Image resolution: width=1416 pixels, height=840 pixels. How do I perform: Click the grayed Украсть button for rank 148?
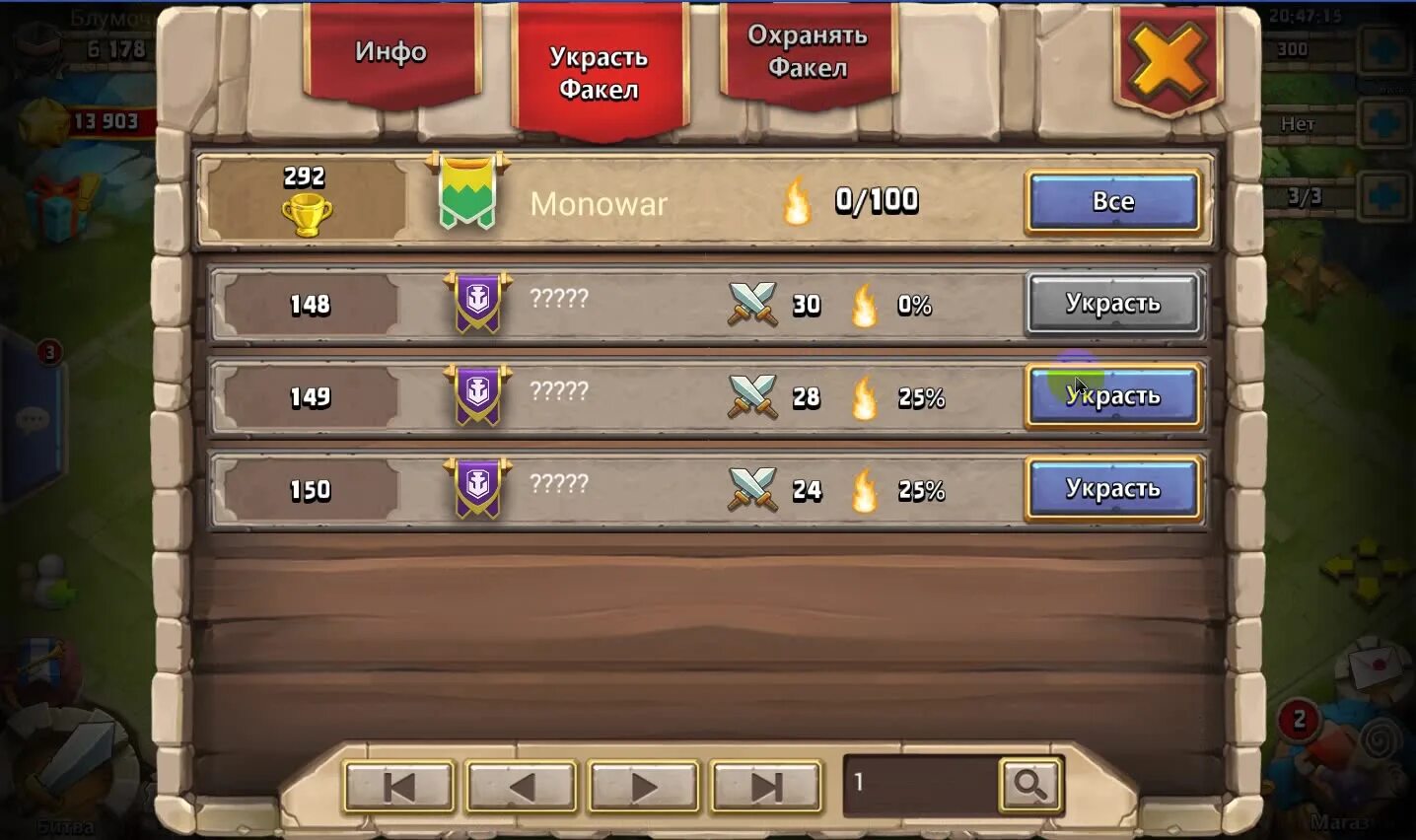pos(1113,304)
